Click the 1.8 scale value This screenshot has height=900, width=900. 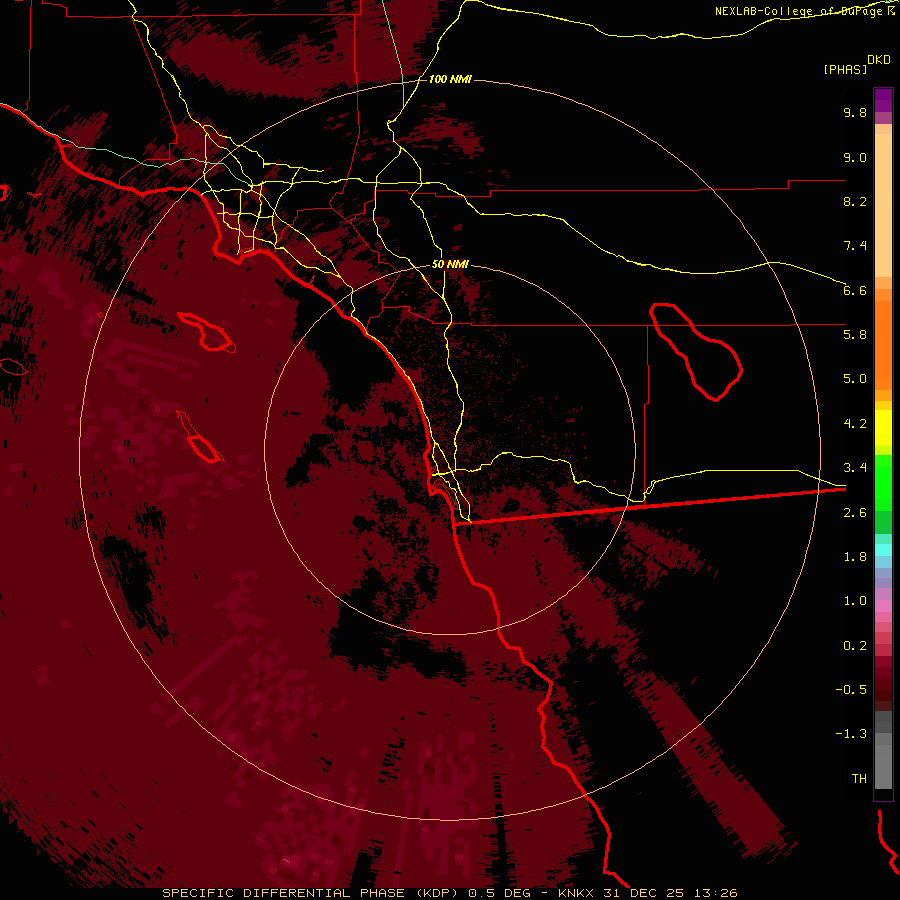(x=855, y=557)
